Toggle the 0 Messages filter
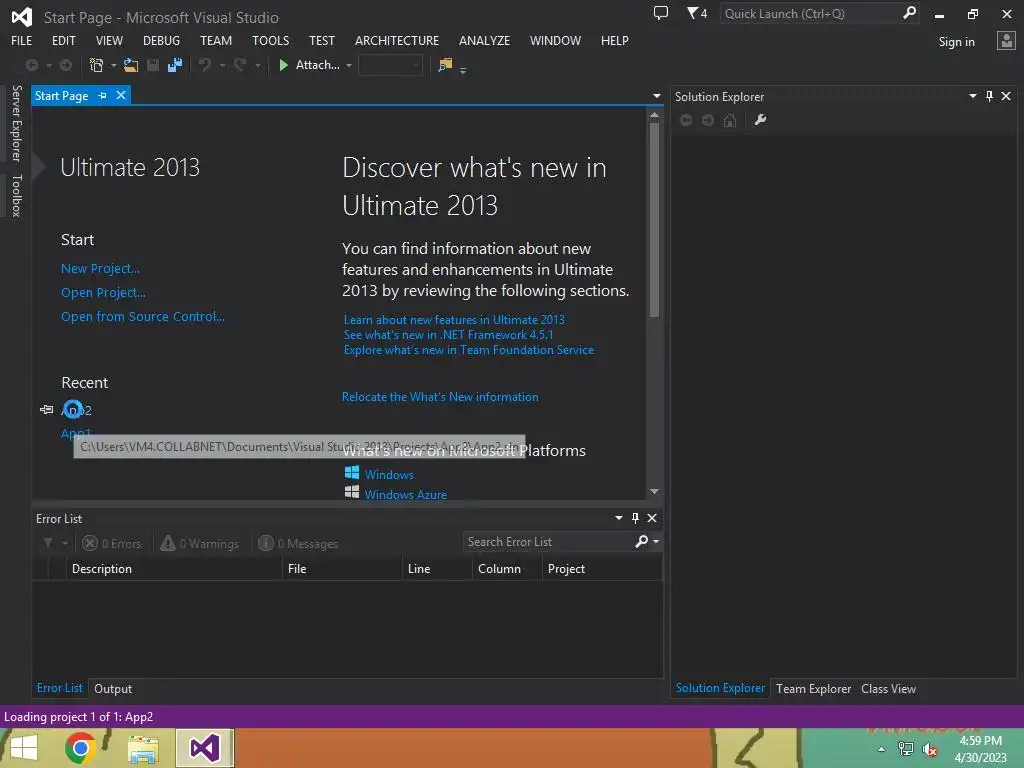 (298, 543)
